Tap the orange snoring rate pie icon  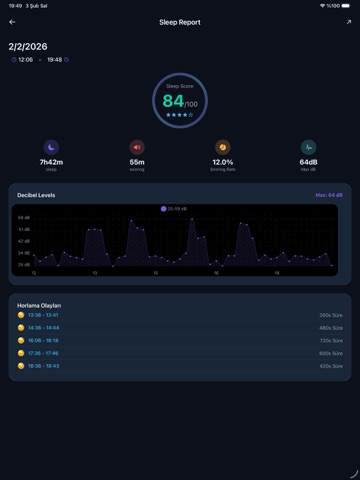click(223, 147)
